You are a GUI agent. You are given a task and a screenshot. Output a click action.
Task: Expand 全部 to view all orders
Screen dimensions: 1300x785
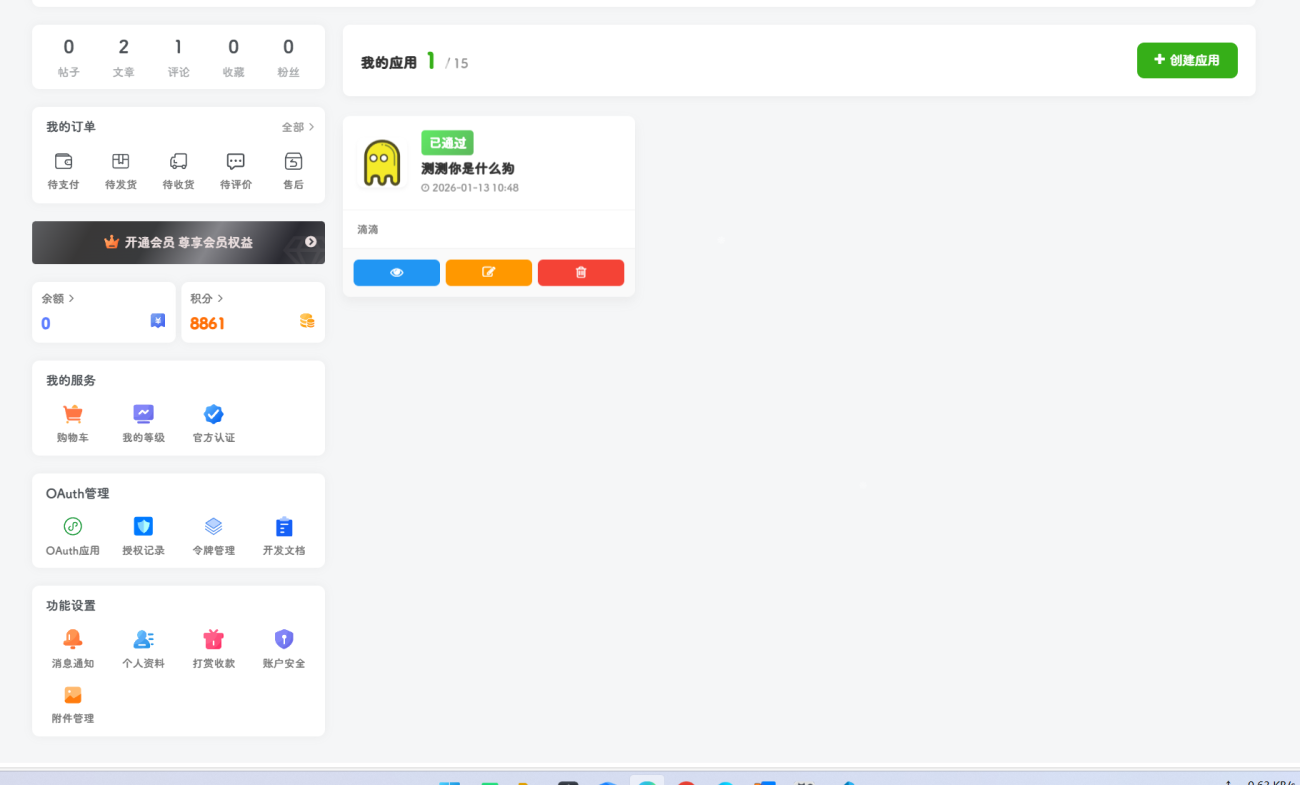298,127
